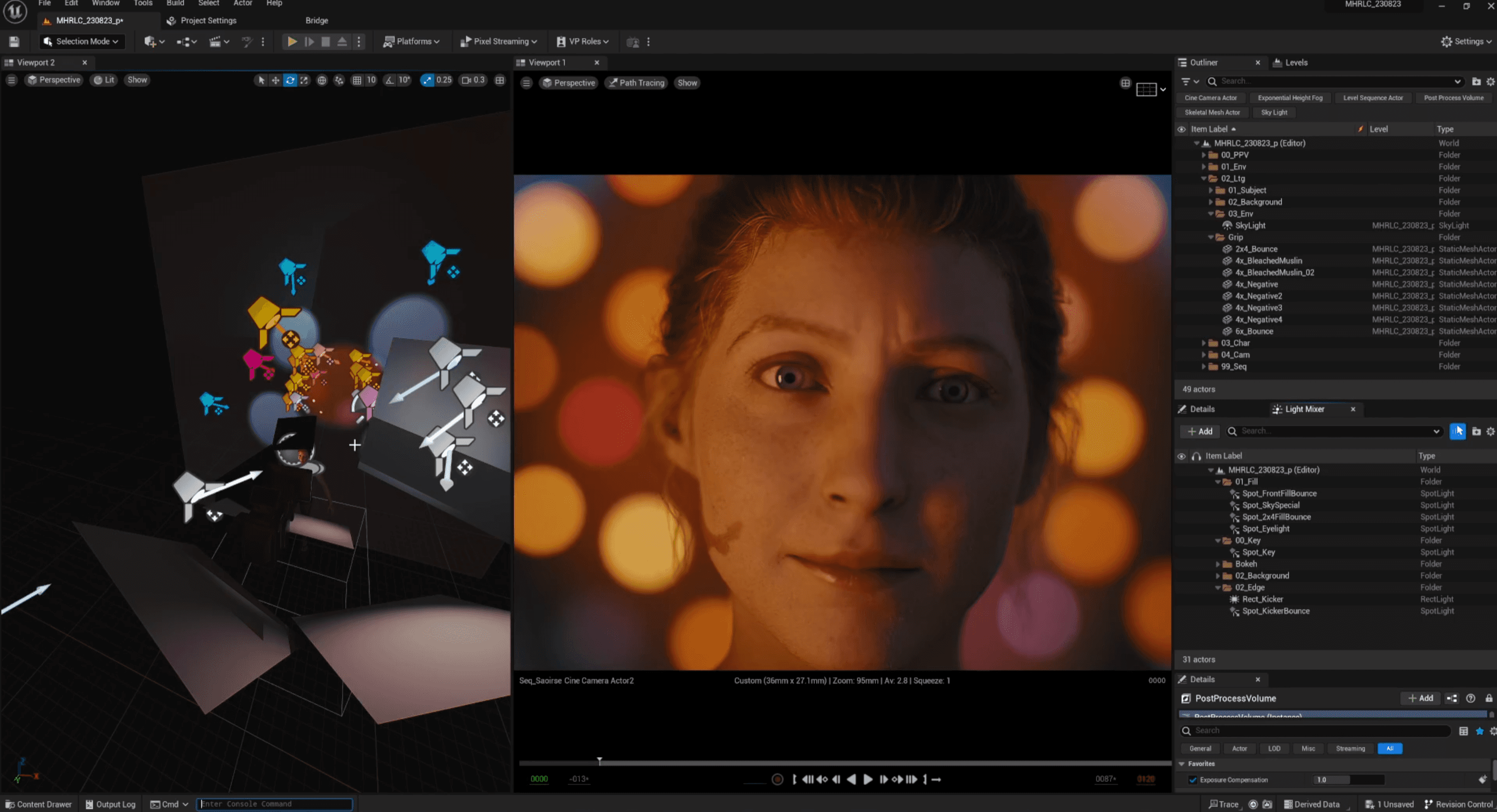Viewport: 1497px width, 812px height.
Task: Click the Add button in Light Mixer
Action: (x=1200, y=431)
